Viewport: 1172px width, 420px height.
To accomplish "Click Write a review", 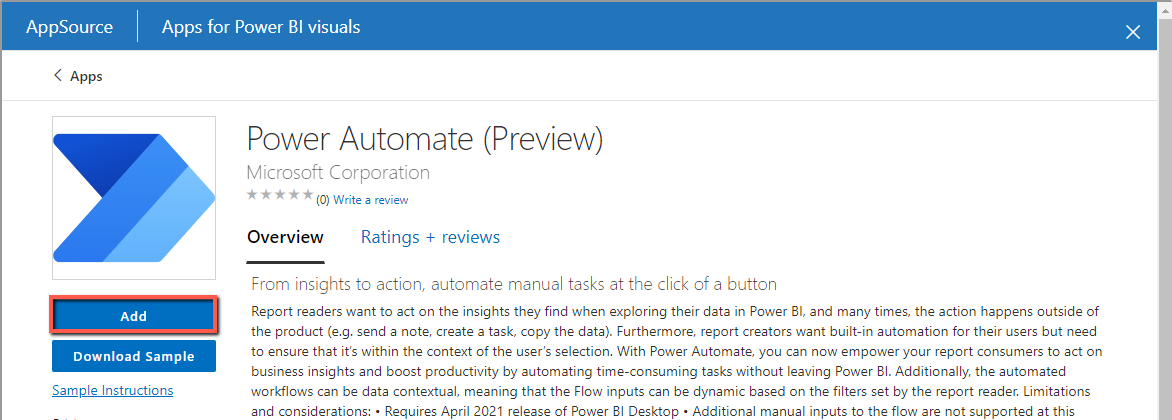I will [x=371, y=200].
